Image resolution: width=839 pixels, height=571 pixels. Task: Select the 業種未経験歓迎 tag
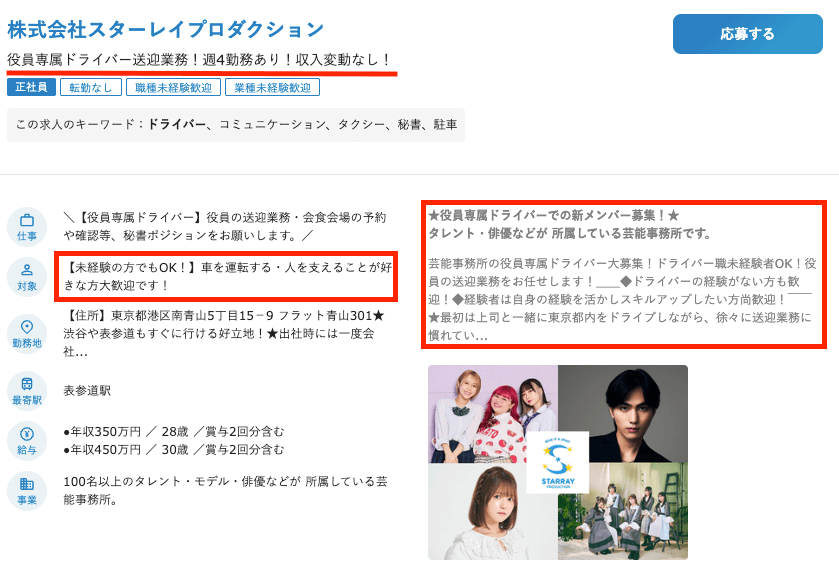point(272,87)
